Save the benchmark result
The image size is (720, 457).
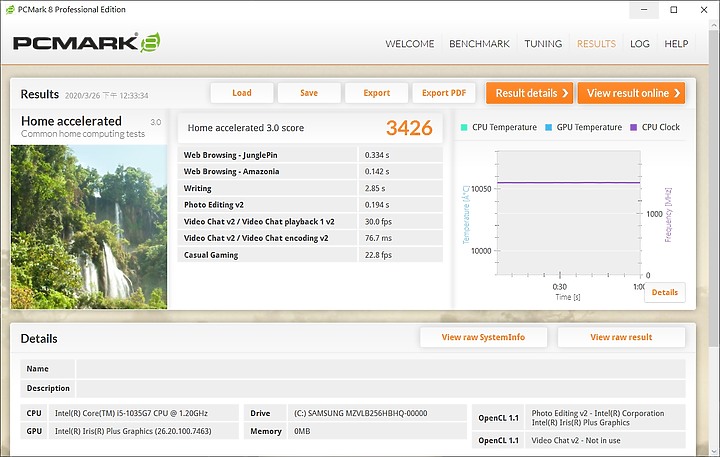point(309,93)
